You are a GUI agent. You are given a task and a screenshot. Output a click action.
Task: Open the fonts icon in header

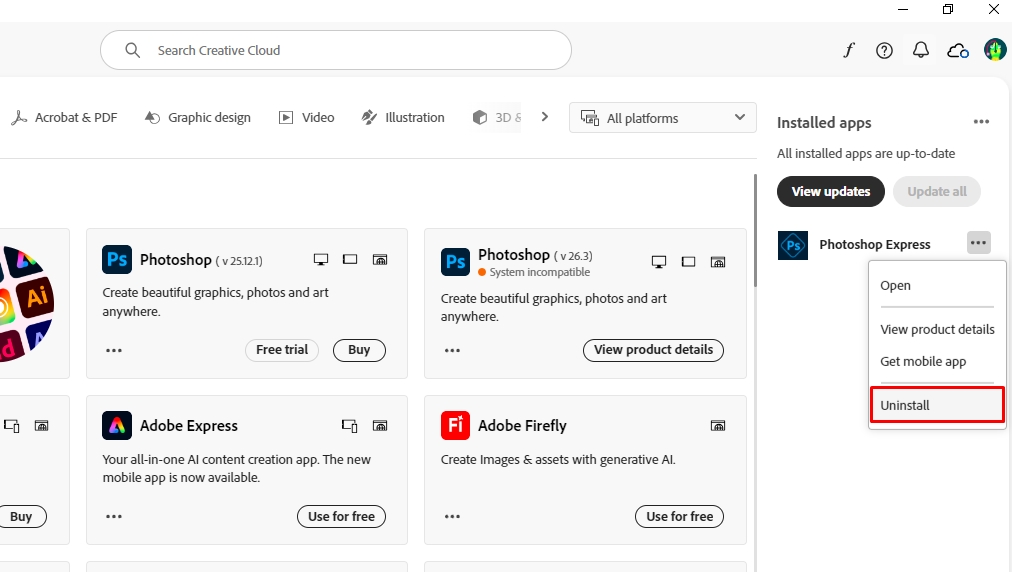849,50
